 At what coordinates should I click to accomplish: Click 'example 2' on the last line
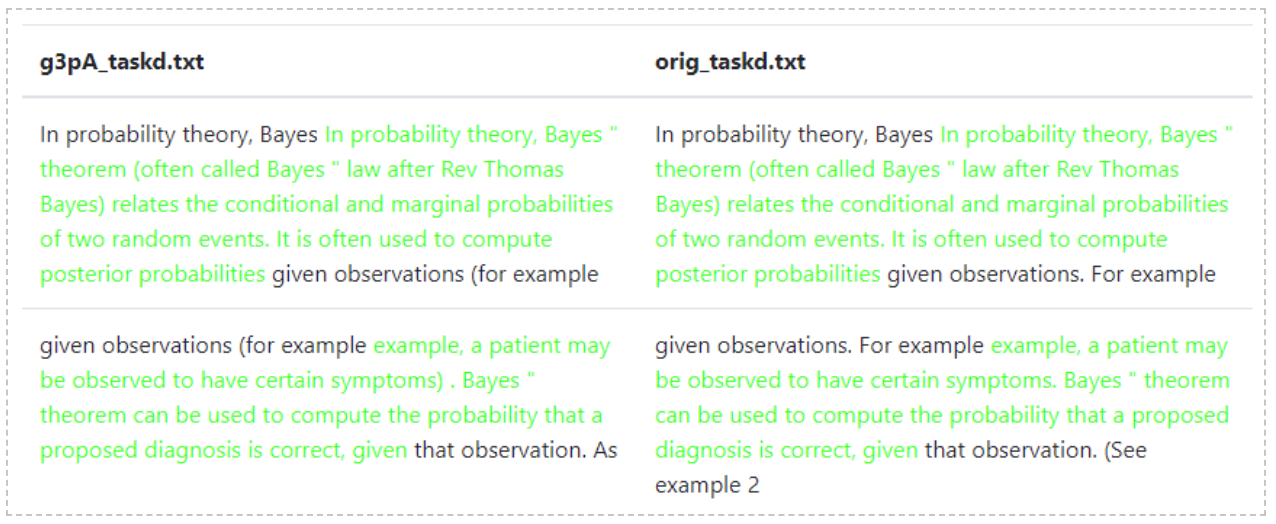pos(707,486)
